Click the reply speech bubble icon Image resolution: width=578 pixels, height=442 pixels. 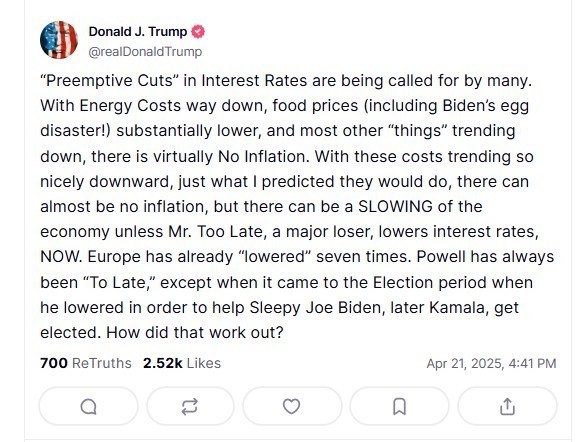click(88, 407)
